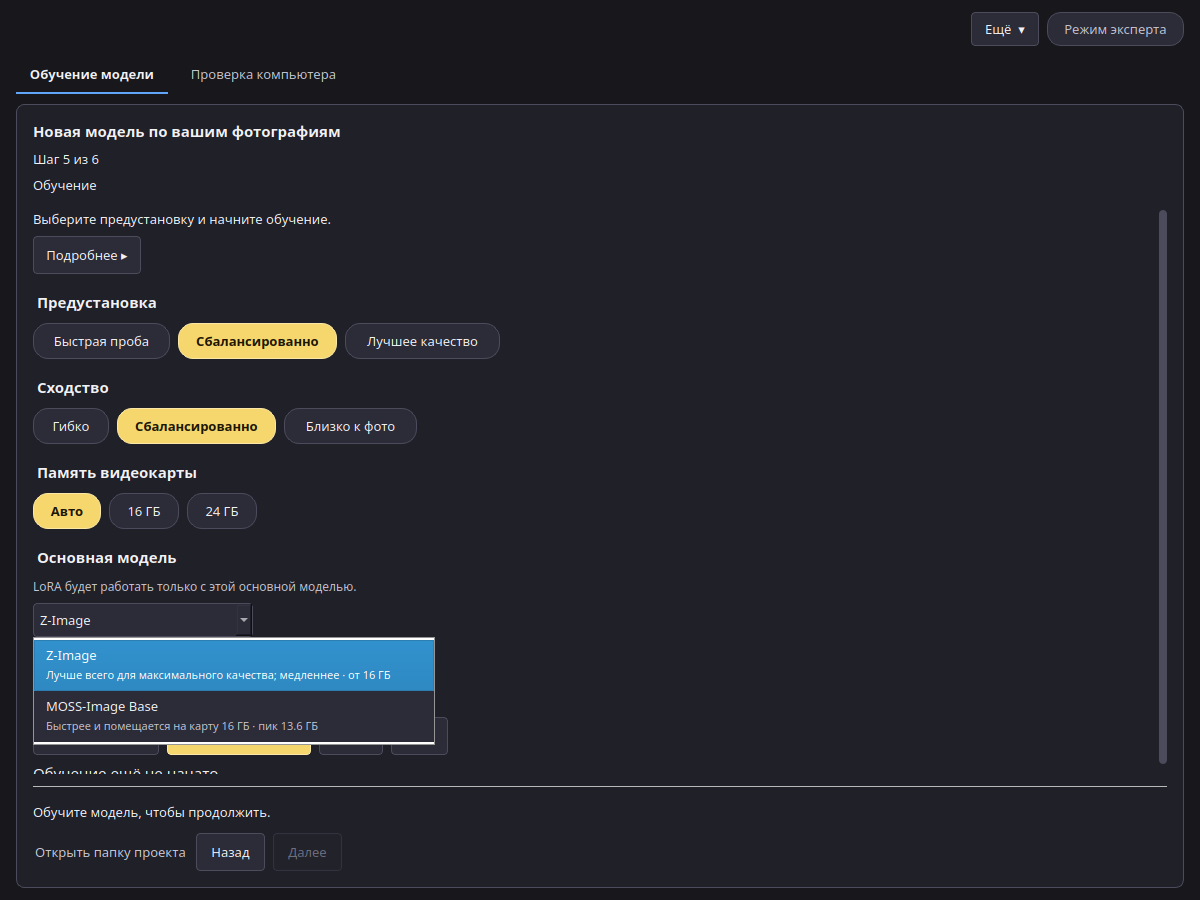
Task: Switch to "Режим эксперта" expert mode
Action: click(x=1115, y=29)
